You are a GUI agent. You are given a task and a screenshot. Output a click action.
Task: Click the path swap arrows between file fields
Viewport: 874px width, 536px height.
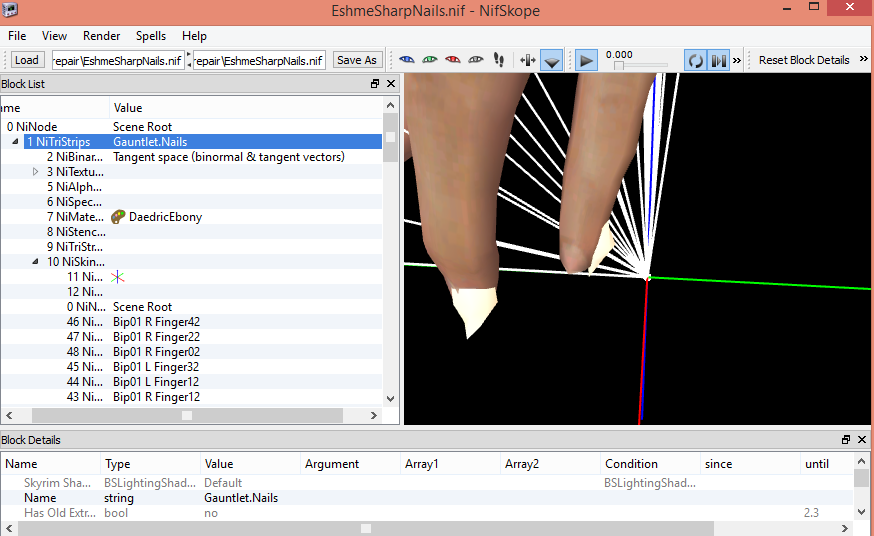tap(188, 60)
